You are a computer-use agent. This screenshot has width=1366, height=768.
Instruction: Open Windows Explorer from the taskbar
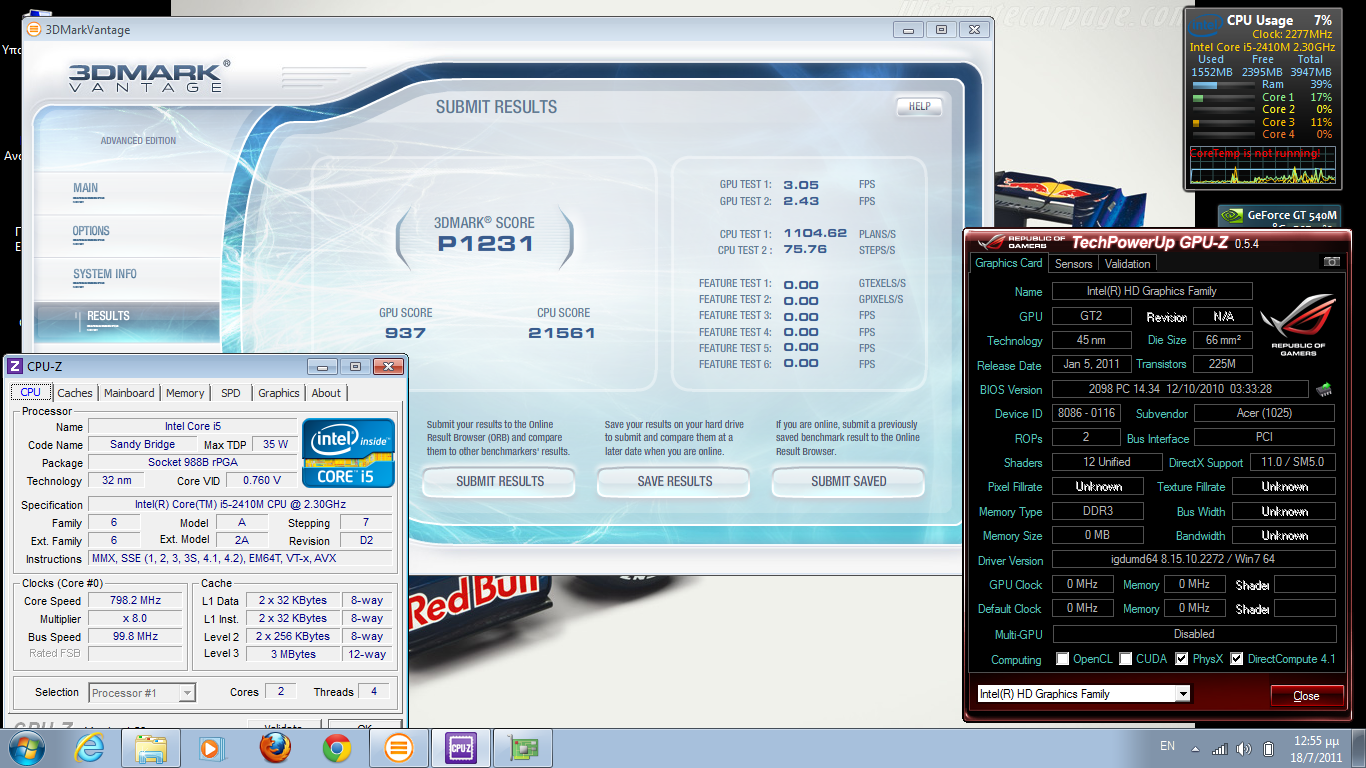151,748
